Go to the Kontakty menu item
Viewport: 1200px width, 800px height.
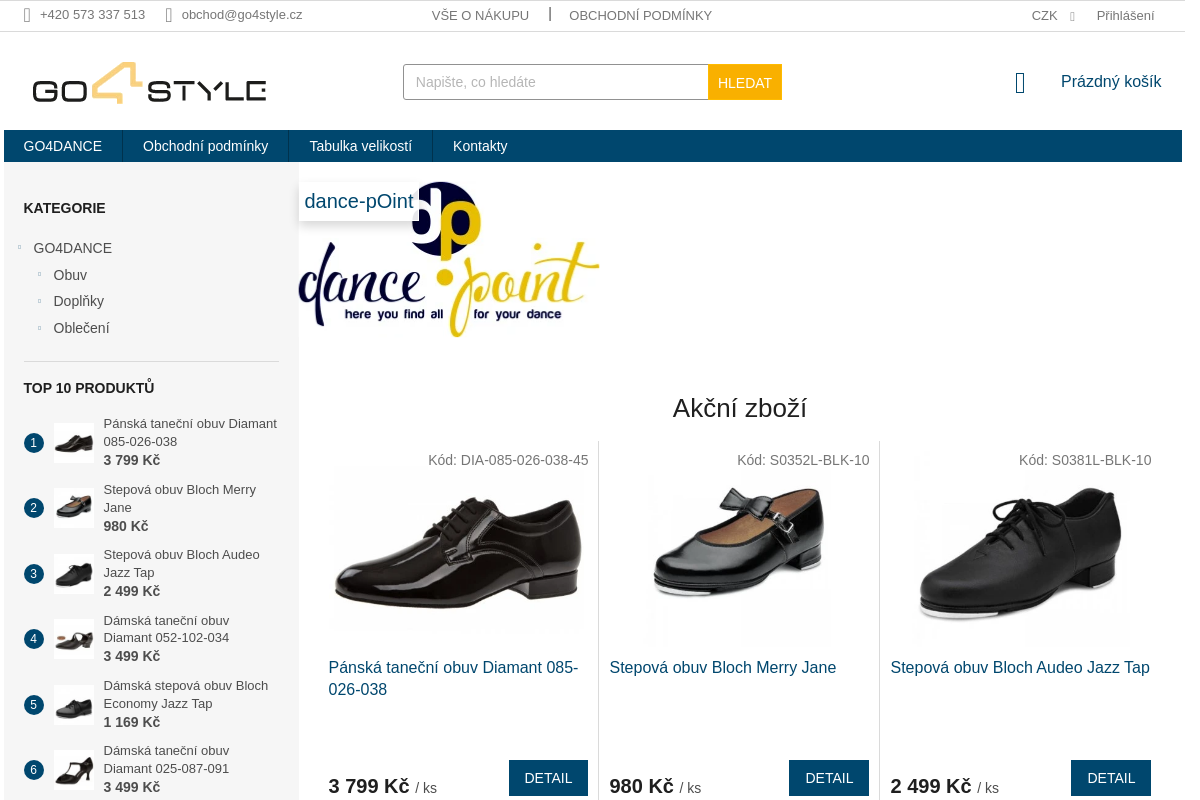pos(480,146)
